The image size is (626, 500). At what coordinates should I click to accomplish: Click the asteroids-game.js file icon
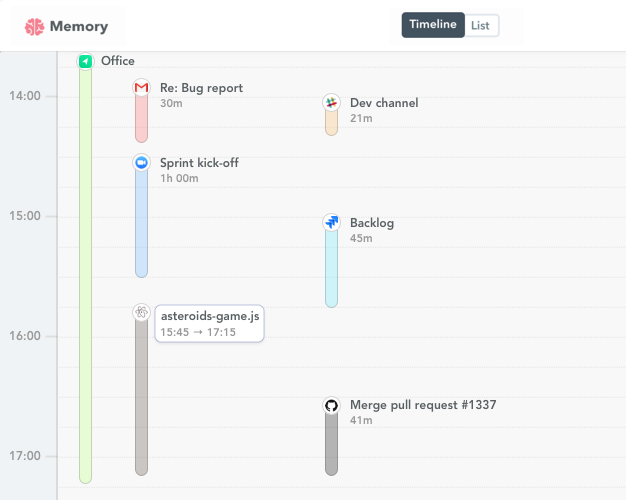(x=141, y=313)
